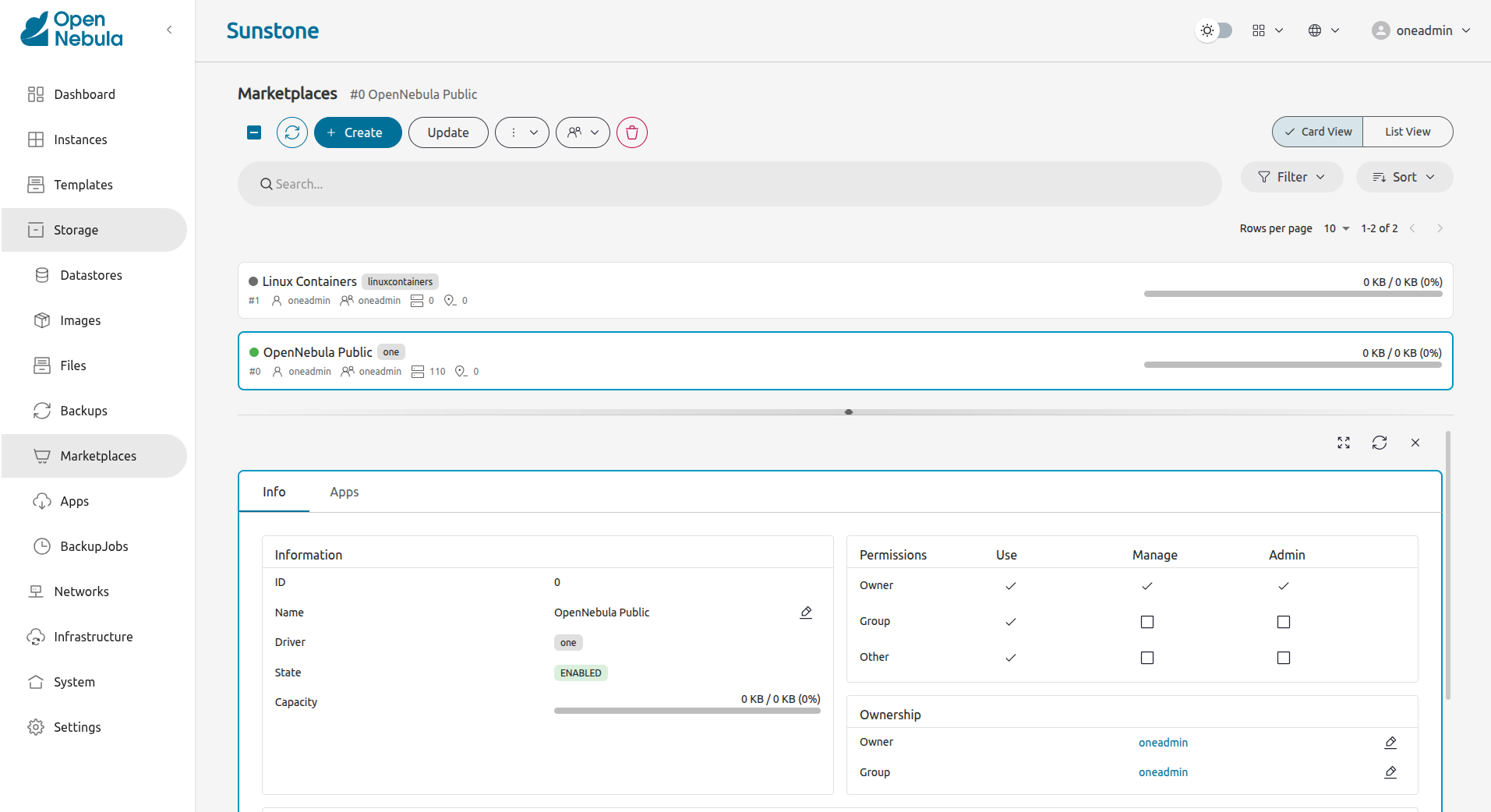The height and width of the screenshot is (812, 1491).
Task: Switch to List View
Action: point(1407,132)
